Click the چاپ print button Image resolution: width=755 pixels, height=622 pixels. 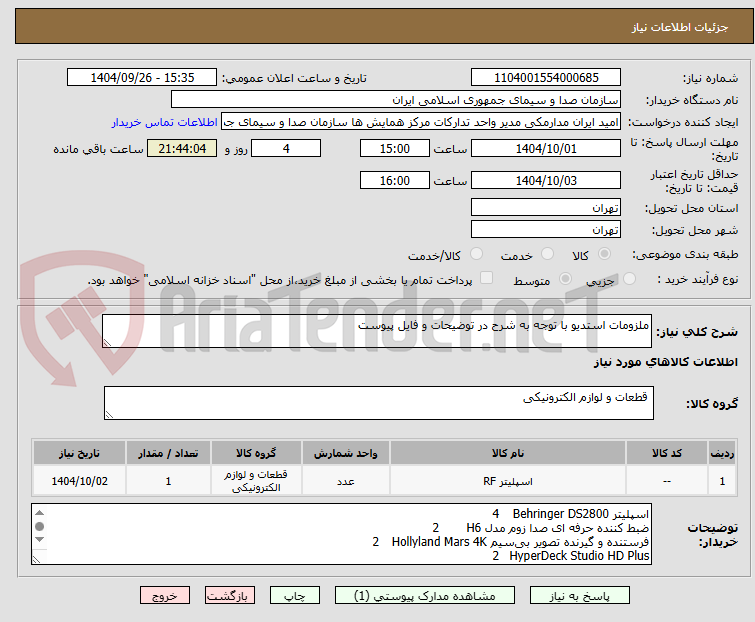click(x=295, y=596)
